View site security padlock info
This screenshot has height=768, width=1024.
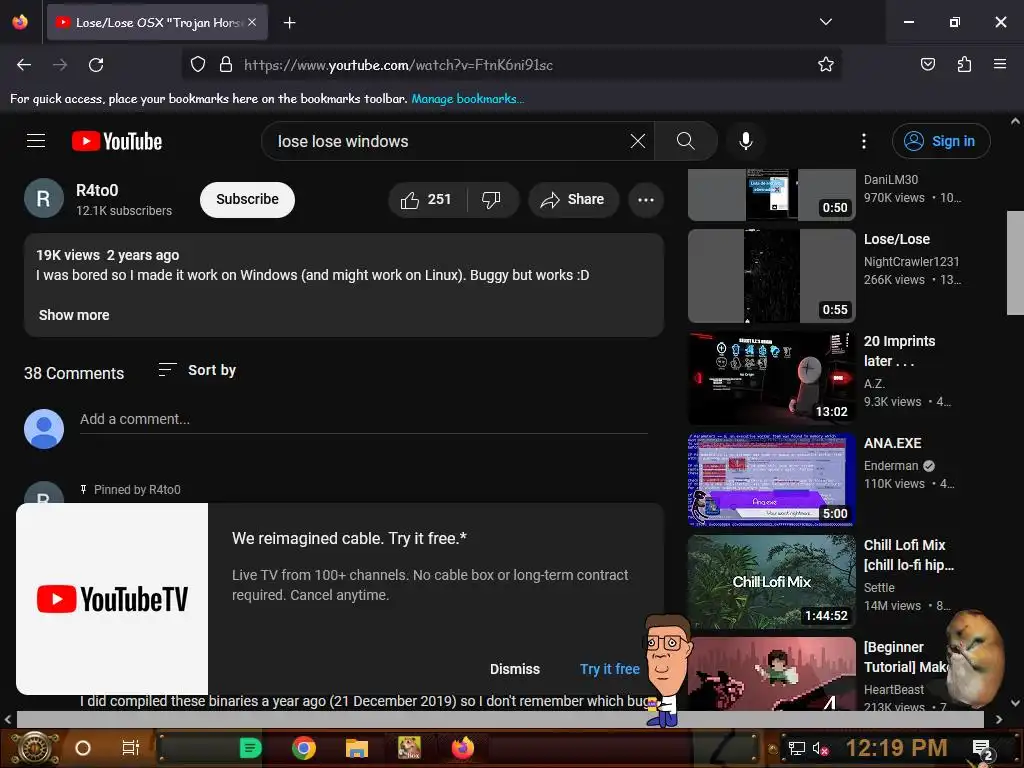[226, 65]
